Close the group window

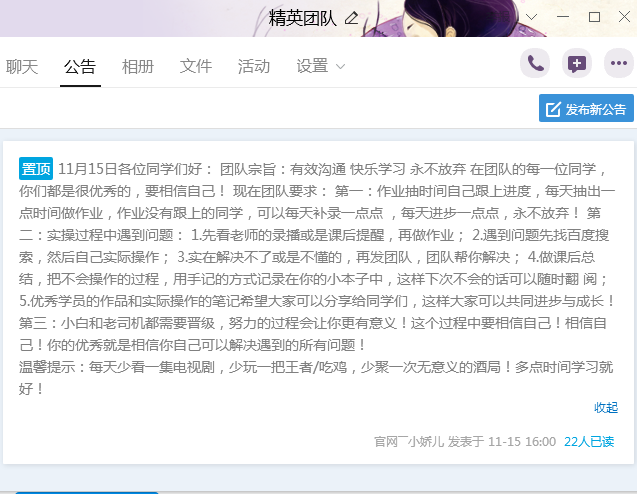[x=624, y=17]
